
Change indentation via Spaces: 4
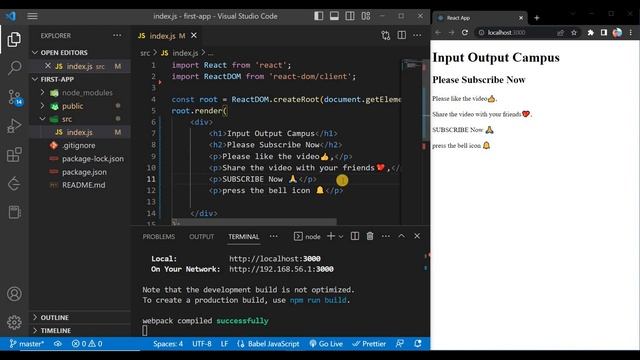168,344
